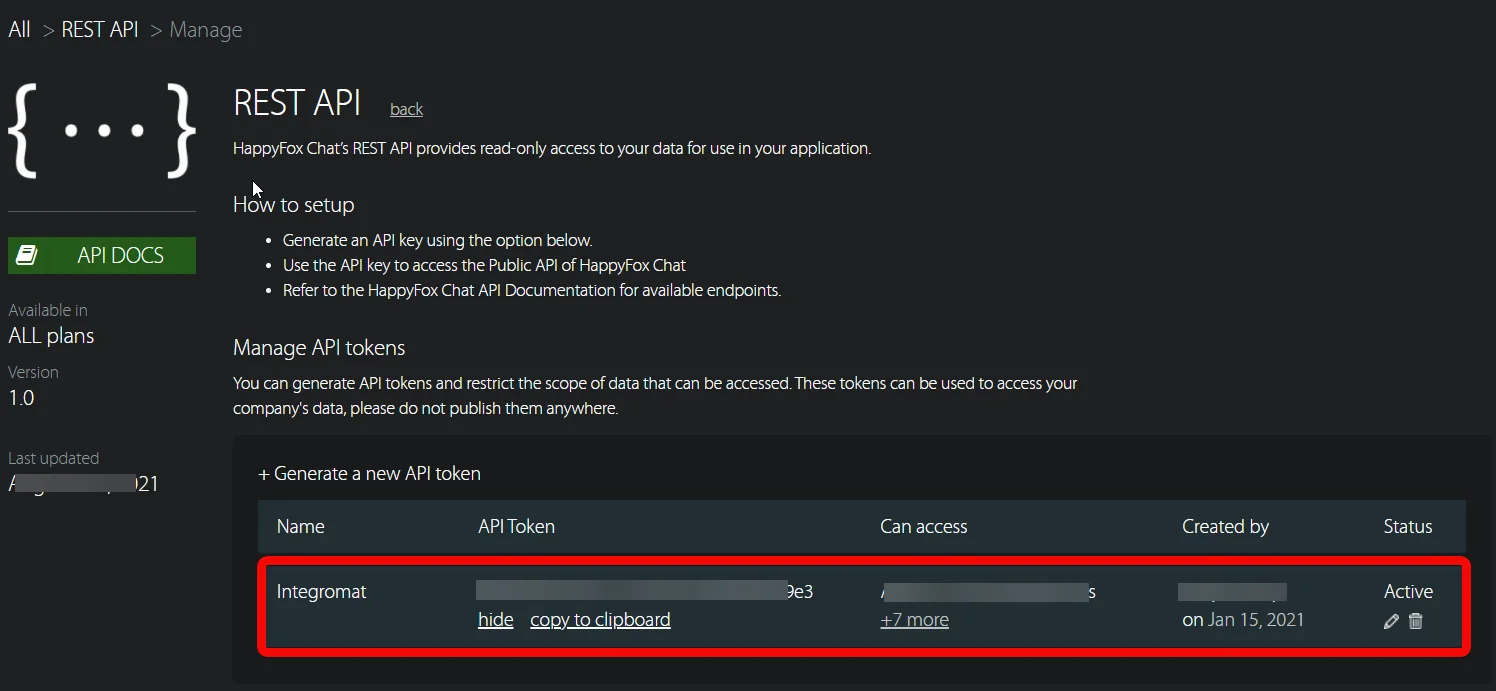This screenshot has height=691, width=1496.
Task: Click the Active status text
Action: (x=1408, y=591)
